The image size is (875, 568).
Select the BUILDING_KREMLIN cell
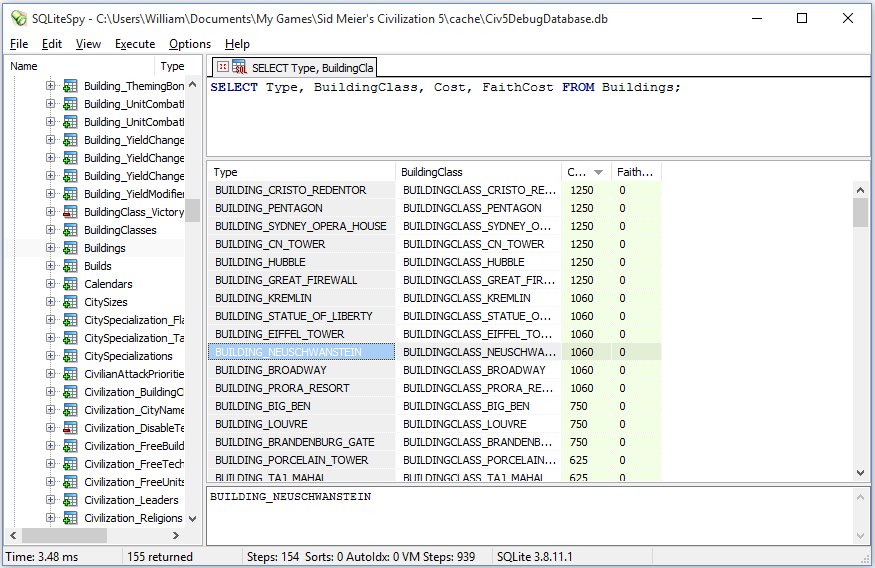coord(302,298)
